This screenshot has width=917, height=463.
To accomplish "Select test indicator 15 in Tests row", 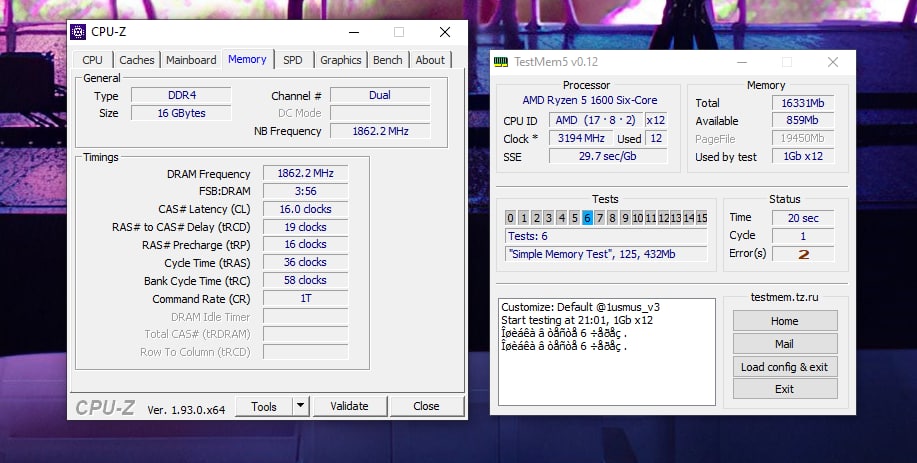I will pos(701,218).
